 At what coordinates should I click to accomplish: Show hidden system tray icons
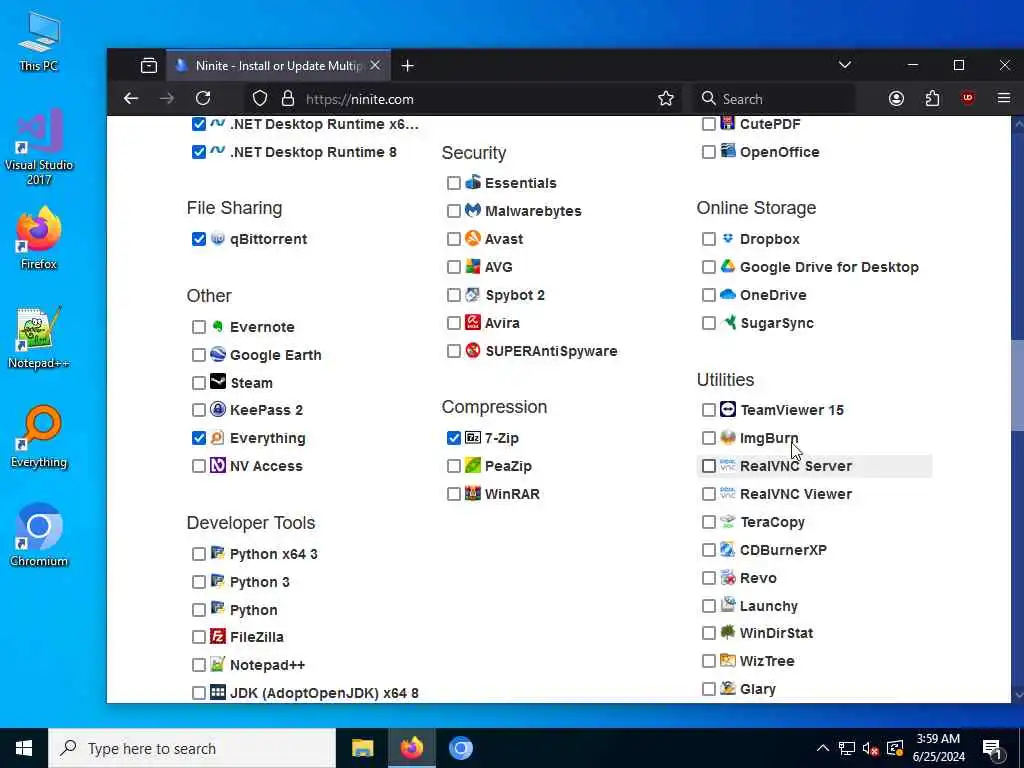823,748
